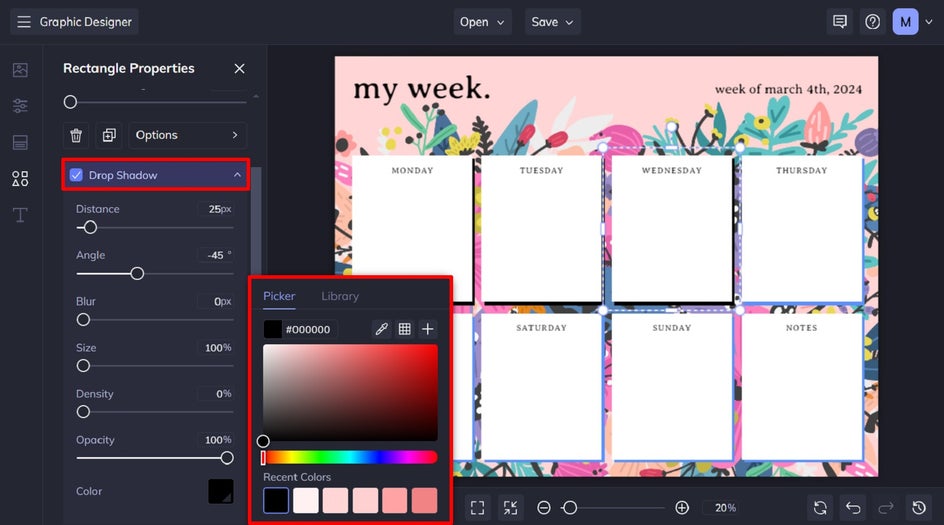Open the user profile avatar M
944x525 pixels.
click(x=905, y=22)
